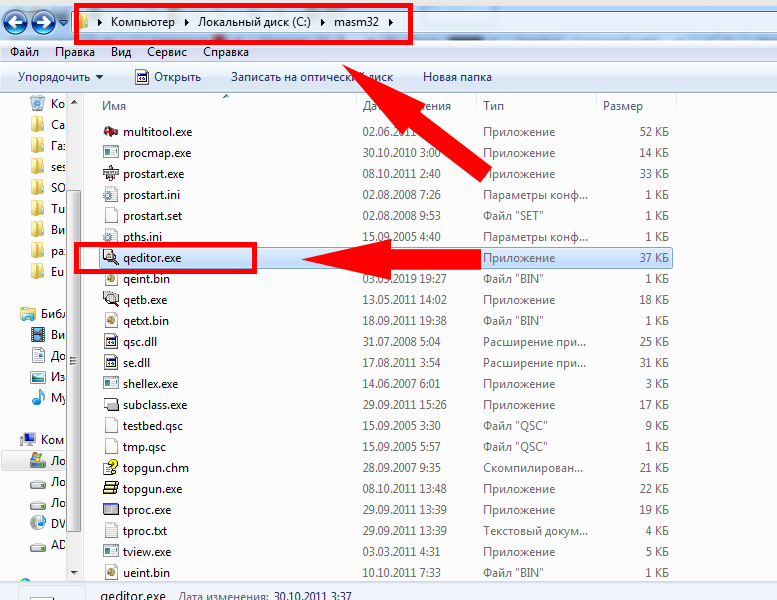This screenshot has height=600, width=777.
Task: Click the topgun.exe icon
Action: point(111,489)
